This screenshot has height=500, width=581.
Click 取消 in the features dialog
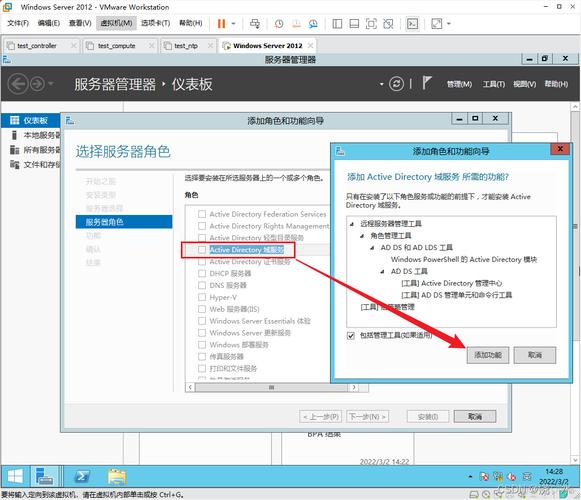point(535,355)
